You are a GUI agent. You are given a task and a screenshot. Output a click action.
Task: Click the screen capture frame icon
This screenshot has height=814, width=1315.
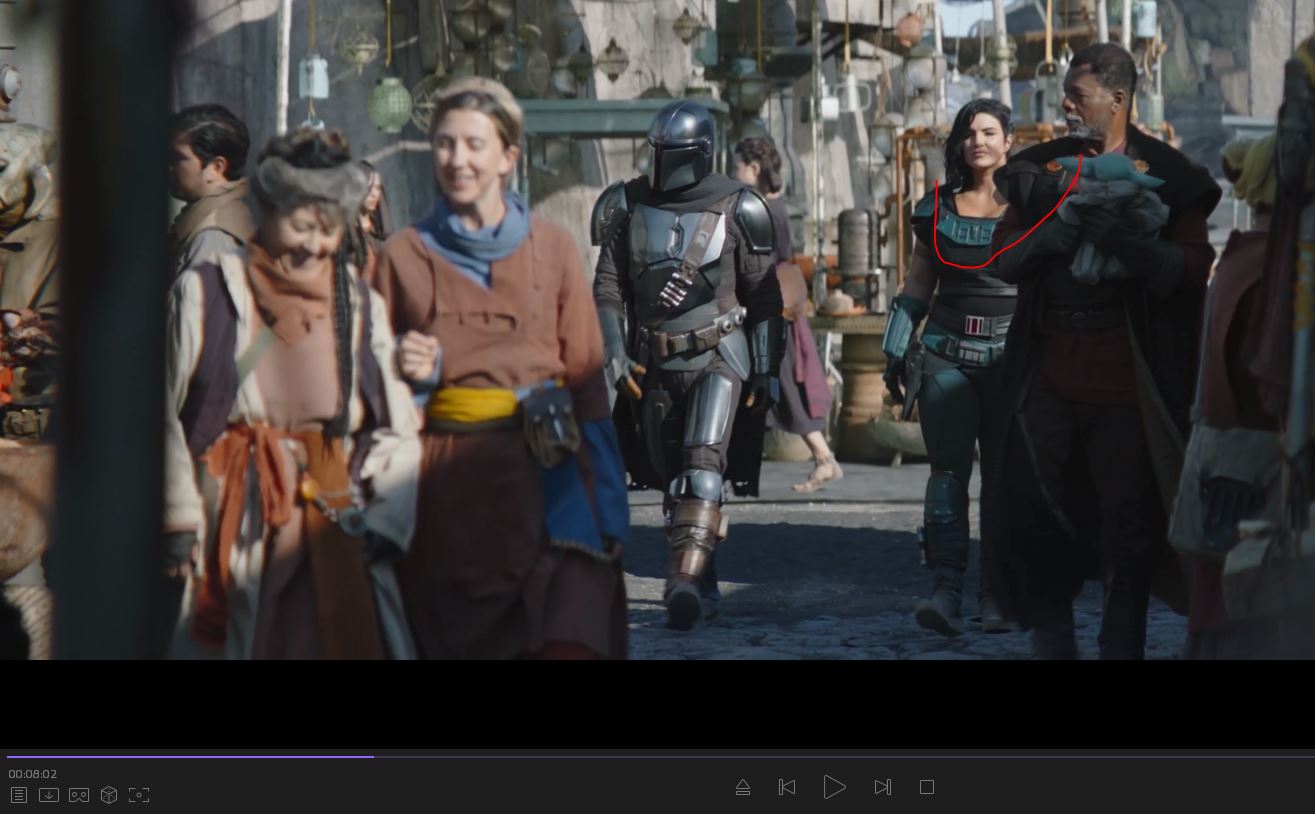tap(139, 795)
